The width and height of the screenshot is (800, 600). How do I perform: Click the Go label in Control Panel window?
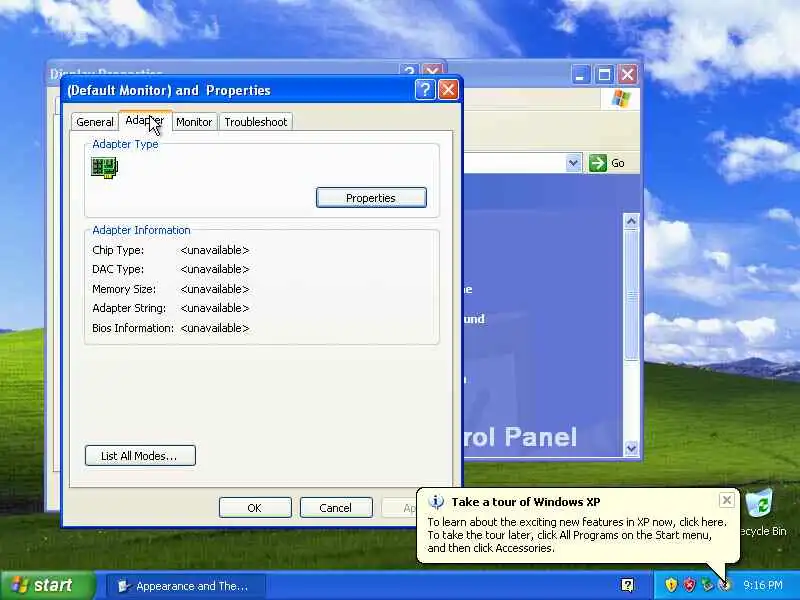[x=618, y=163]
